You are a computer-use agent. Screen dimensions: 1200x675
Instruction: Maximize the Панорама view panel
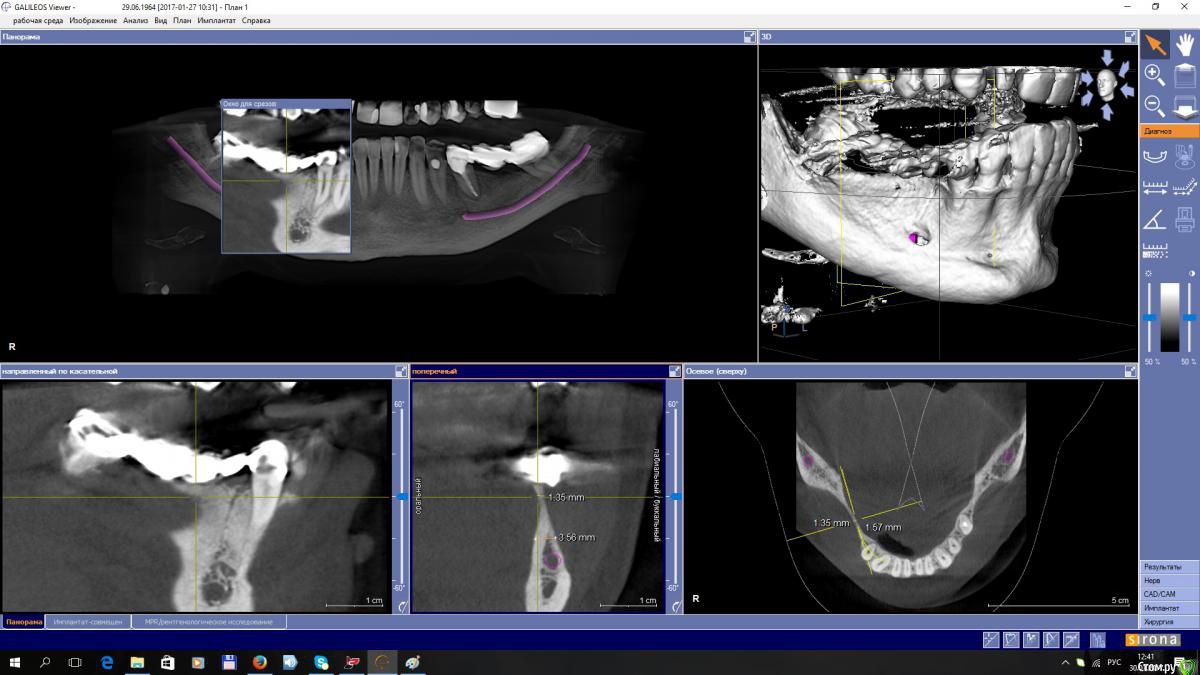pos(749,37)
